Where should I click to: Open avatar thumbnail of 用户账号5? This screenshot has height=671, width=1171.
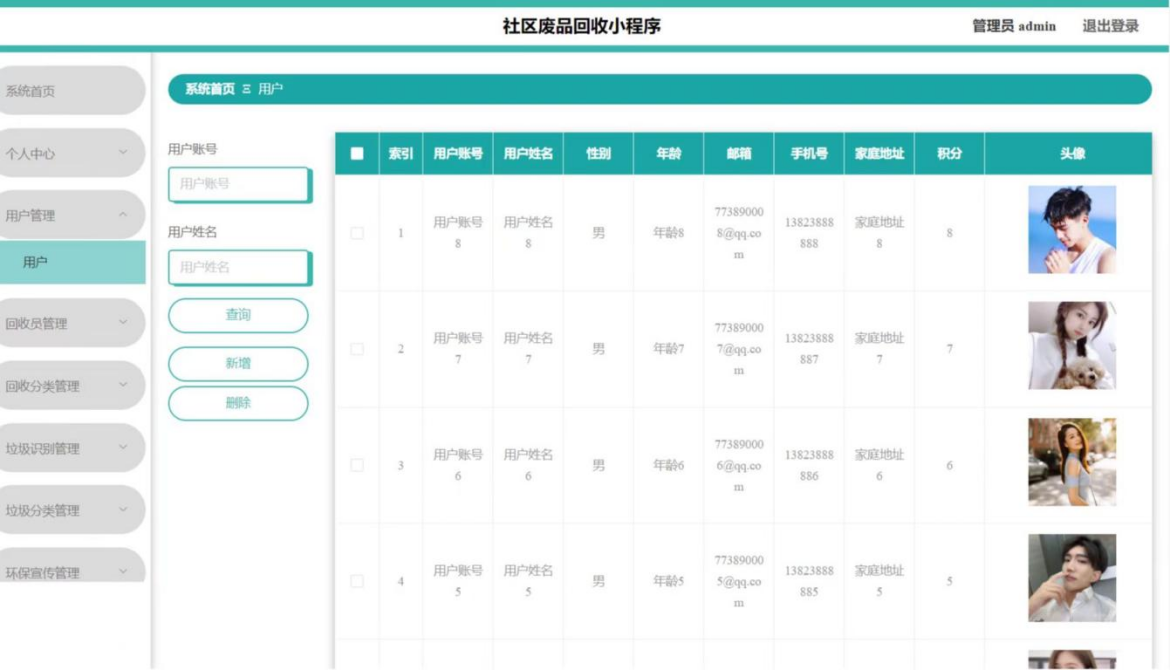coord(1072,578)
